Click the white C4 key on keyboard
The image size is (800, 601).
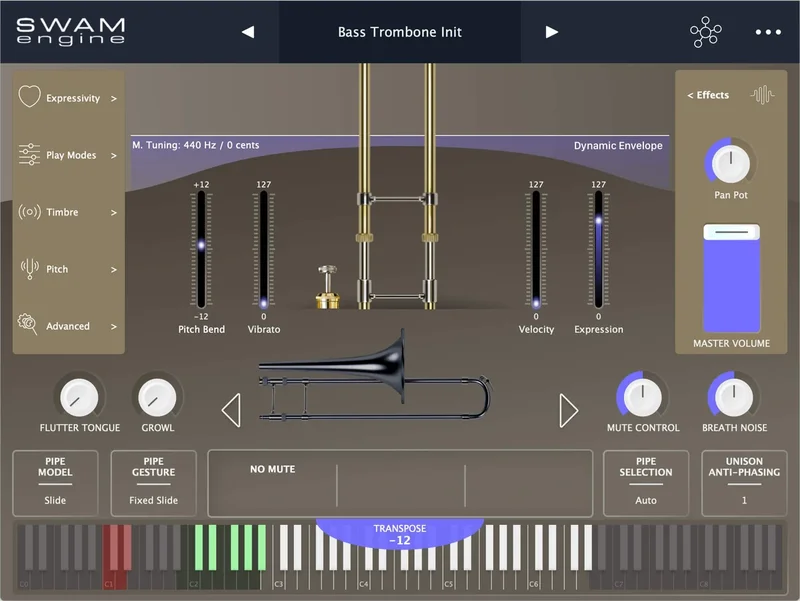coord(364,580)
